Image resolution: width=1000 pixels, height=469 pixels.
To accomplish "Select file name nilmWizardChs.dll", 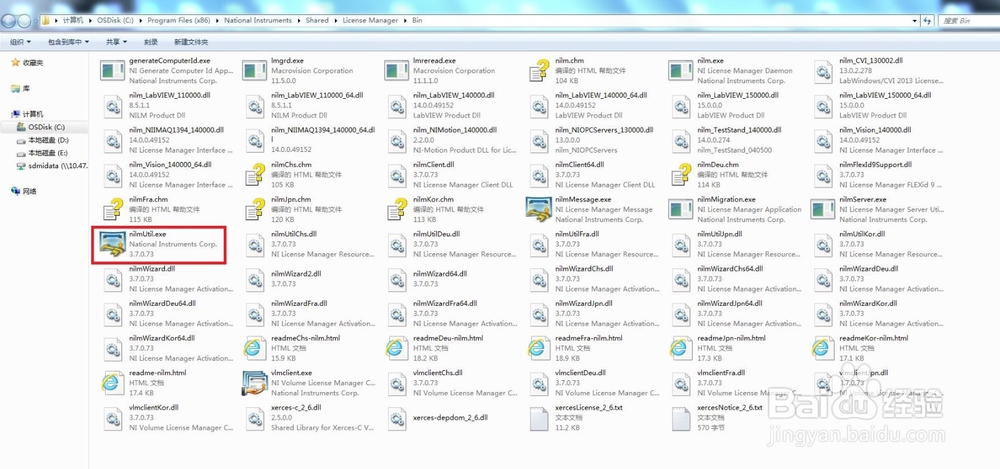I will coord(584,269).
